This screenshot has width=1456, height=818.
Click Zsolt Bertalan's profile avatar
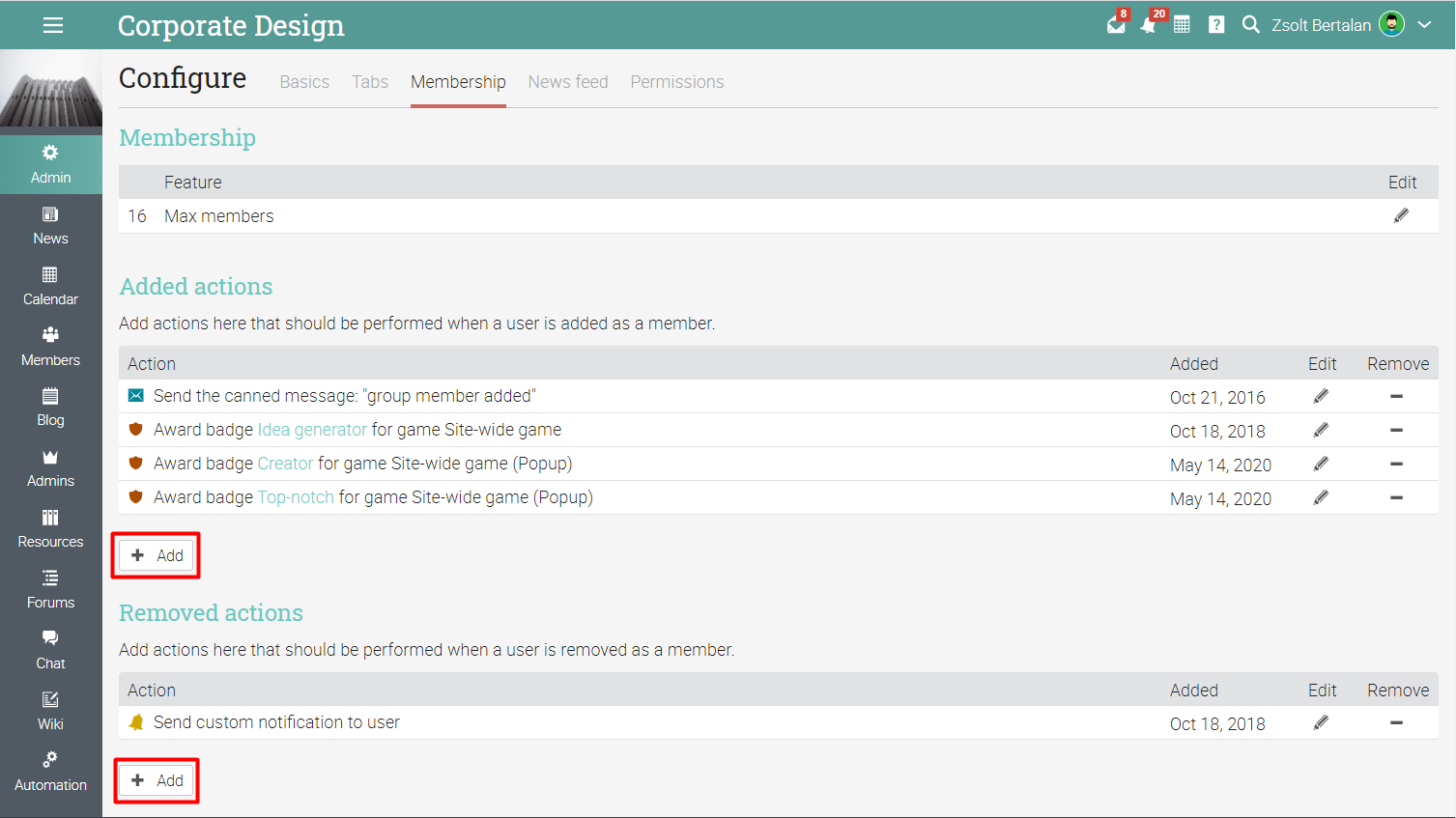tap(1391, 24)
